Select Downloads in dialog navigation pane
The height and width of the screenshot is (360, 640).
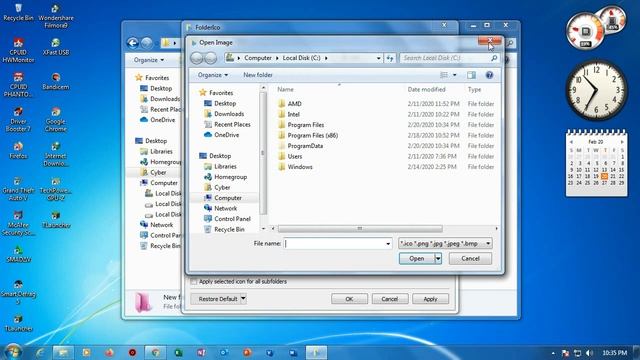(x=229, y=114)
